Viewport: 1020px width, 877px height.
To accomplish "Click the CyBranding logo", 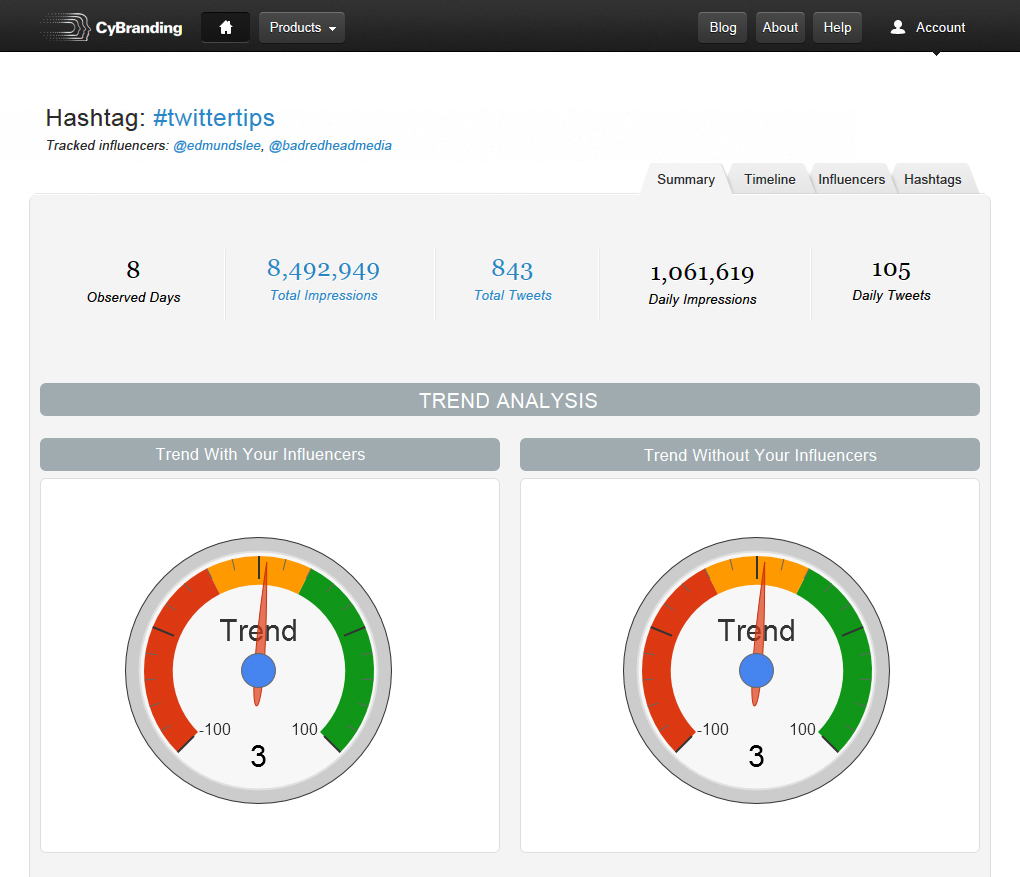I will coord(111,27).
